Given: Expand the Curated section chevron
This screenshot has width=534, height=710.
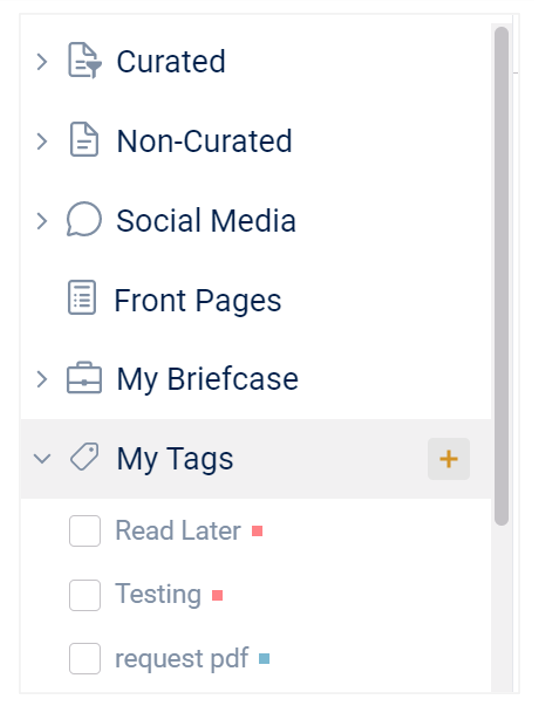Looking at the screenshot, I should click(42, 62).
